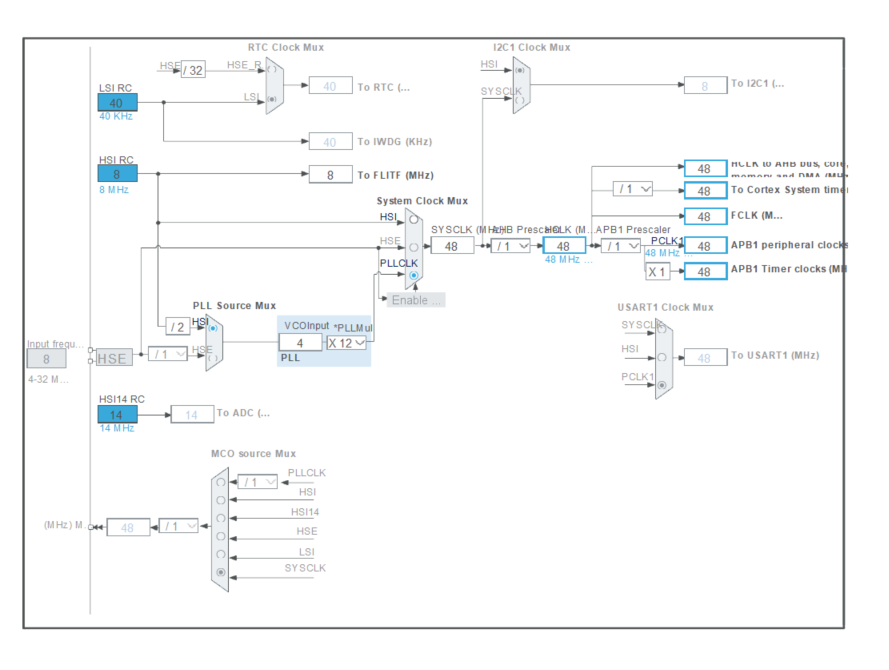The width and height of the screenshot is (889, 670).
Task: Select SYSCLK radio in I2C1 Clock Mux
Action: (520, 100)
